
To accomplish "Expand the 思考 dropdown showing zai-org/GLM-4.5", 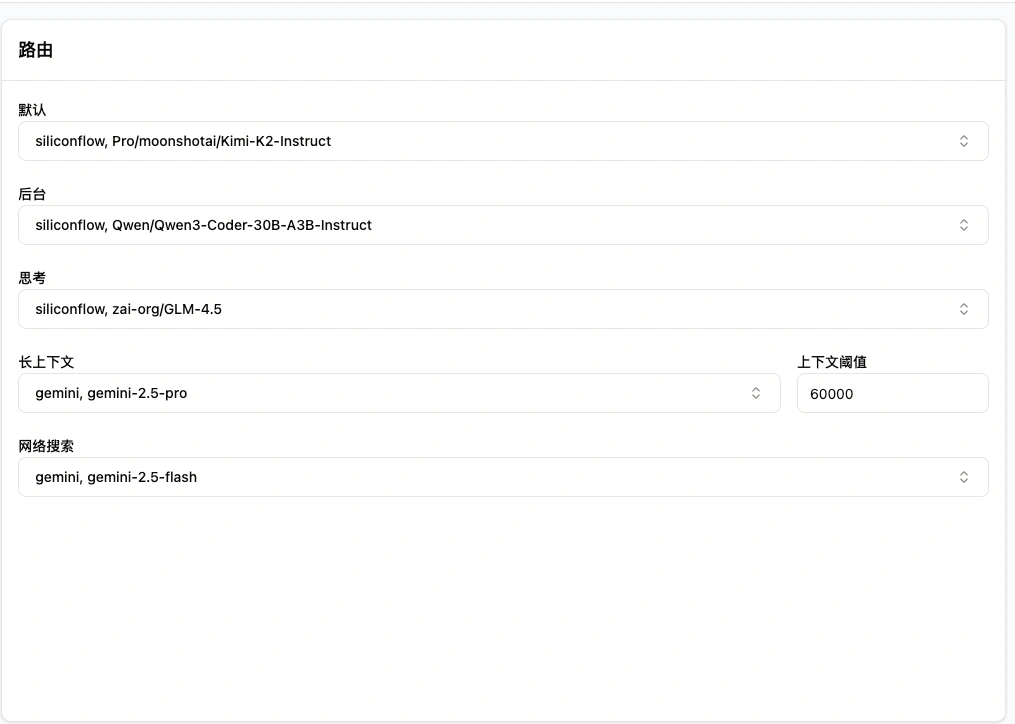I will pos(502,309).
